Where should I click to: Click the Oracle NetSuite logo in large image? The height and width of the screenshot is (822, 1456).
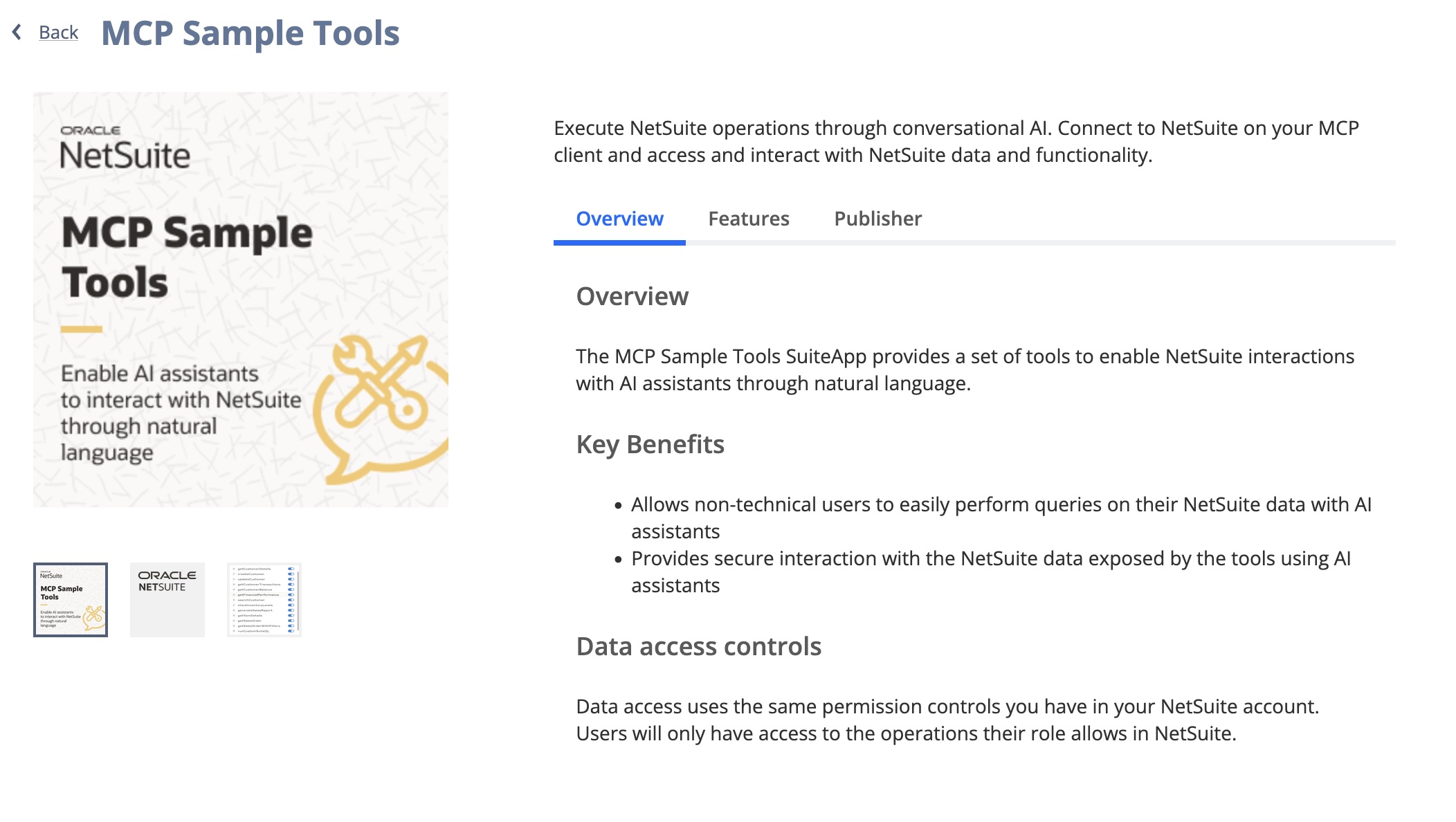point(125,148)
